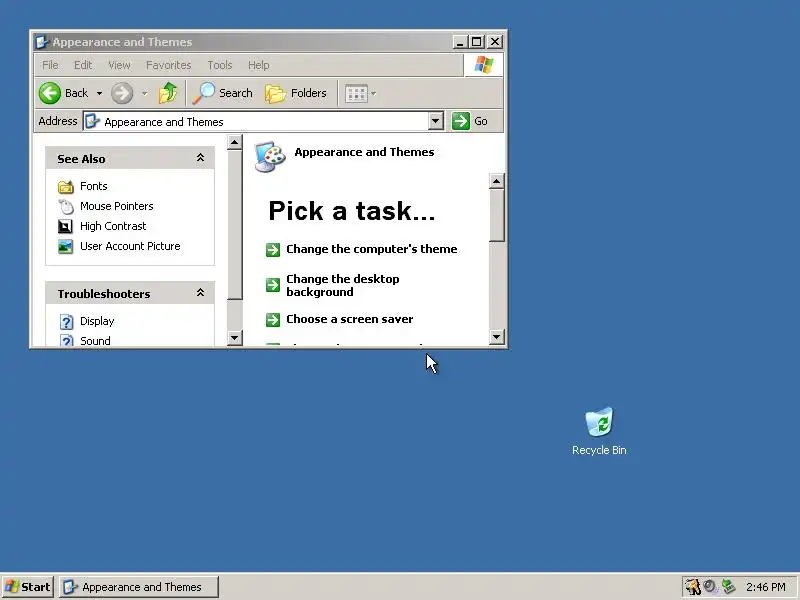This screenshot has width=800, height=600.
Task: Click right pane scrollbar up arrow
Action: 496,181
